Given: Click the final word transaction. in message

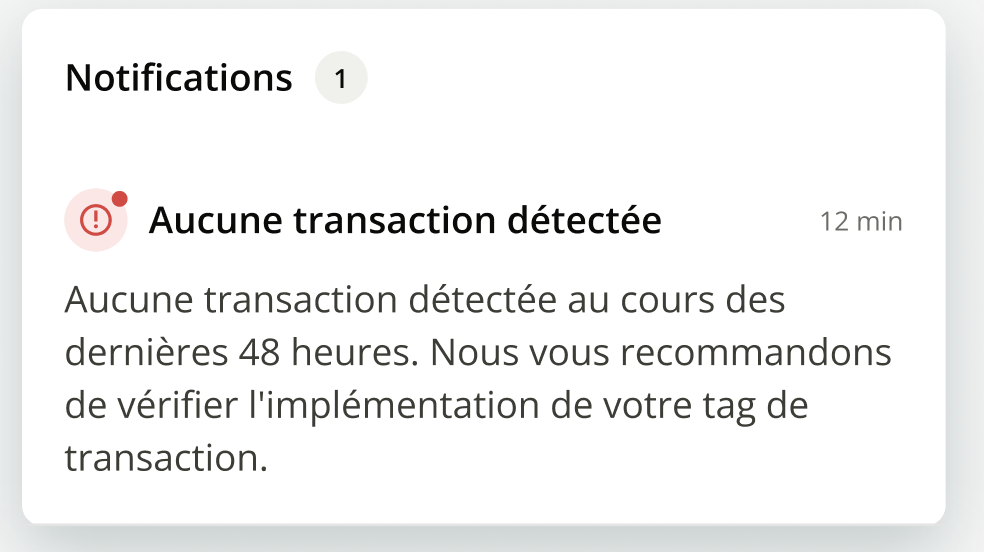Looking at the screenshot, I should 167,458.
